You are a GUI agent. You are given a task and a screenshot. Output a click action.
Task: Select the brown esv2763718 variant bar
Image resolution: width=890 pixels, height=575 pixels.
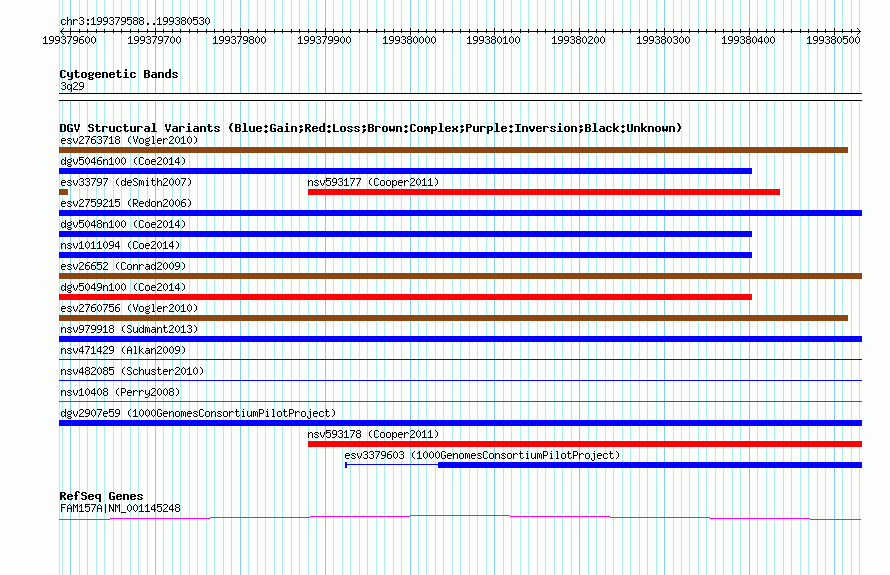(x=454, y=150)
